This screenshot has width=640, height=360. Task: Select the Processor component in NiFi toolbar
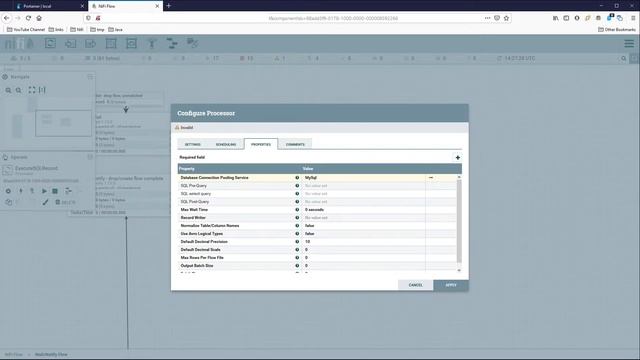pyautogui.click(x=50, y=43)
